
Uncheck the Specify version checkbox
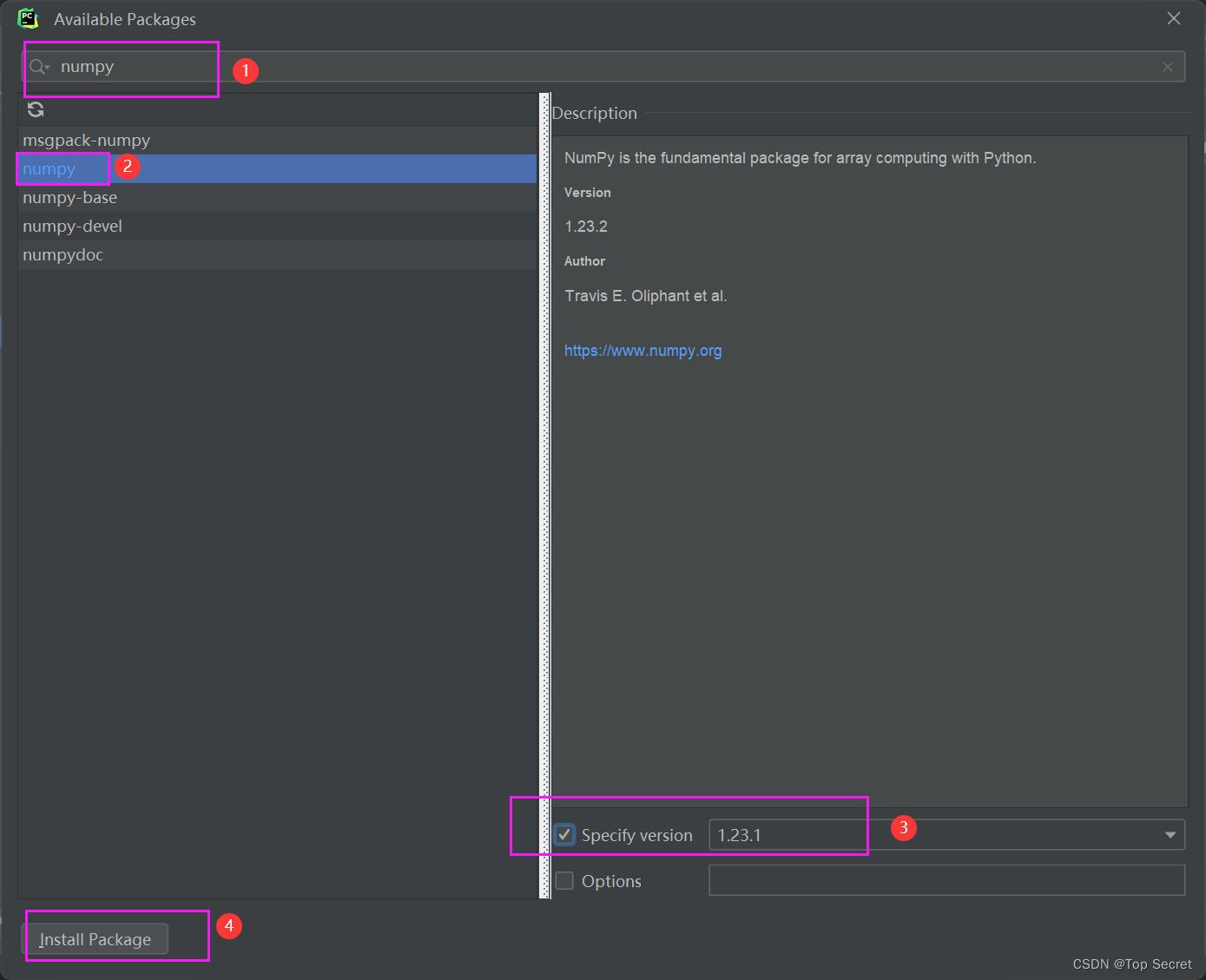[x=564, y=835]
